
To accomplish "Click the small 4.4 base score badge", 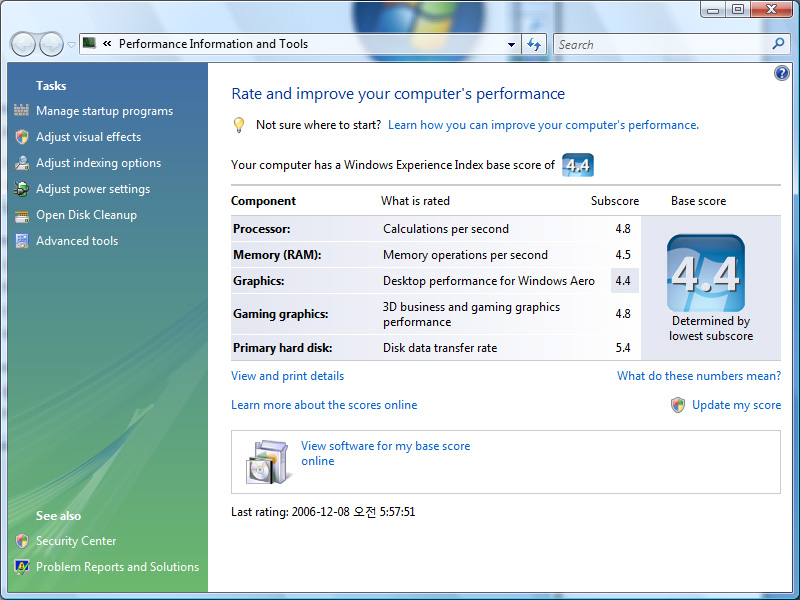I will [578, 165].
